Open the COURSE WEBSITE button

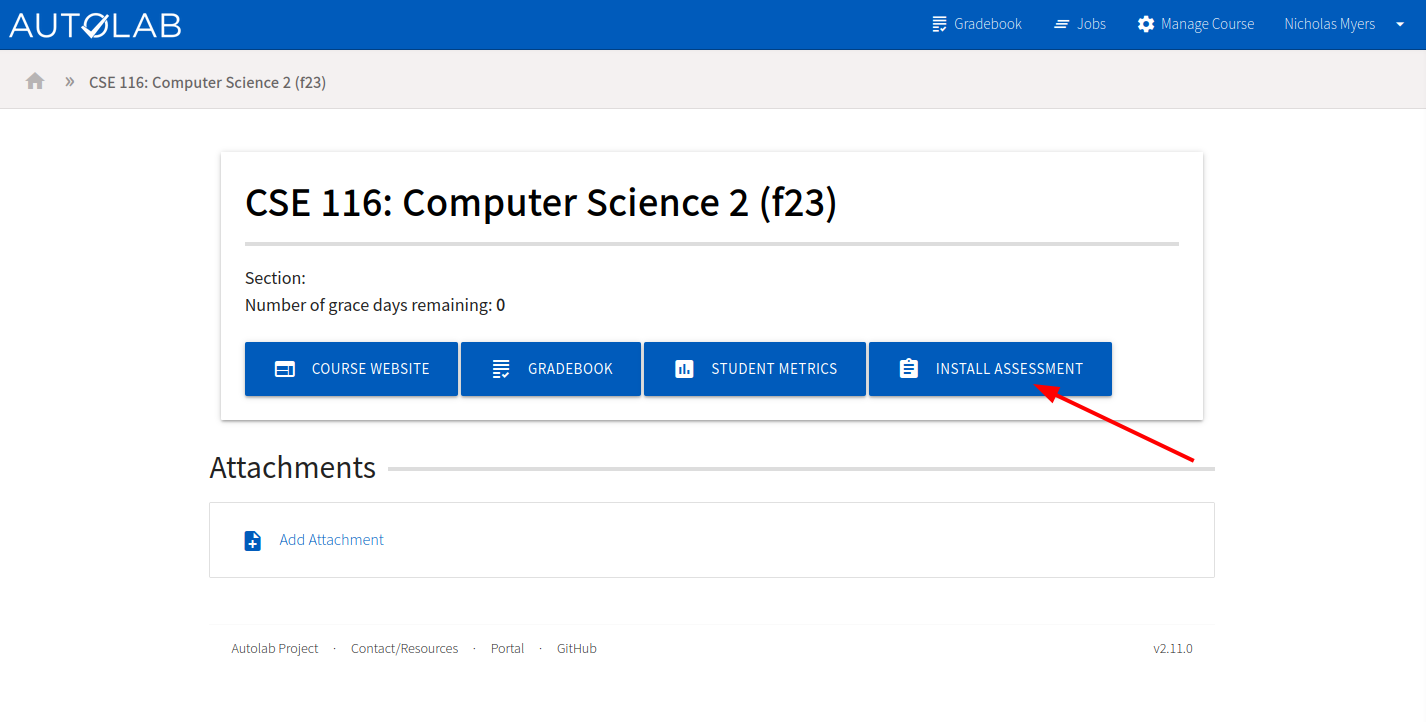(351, 369)
